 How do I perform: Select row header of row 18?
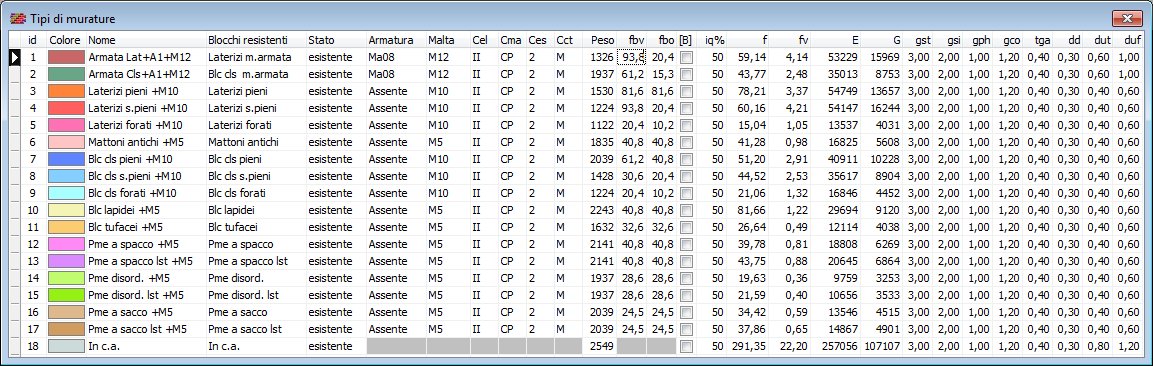tap(14, 346)
